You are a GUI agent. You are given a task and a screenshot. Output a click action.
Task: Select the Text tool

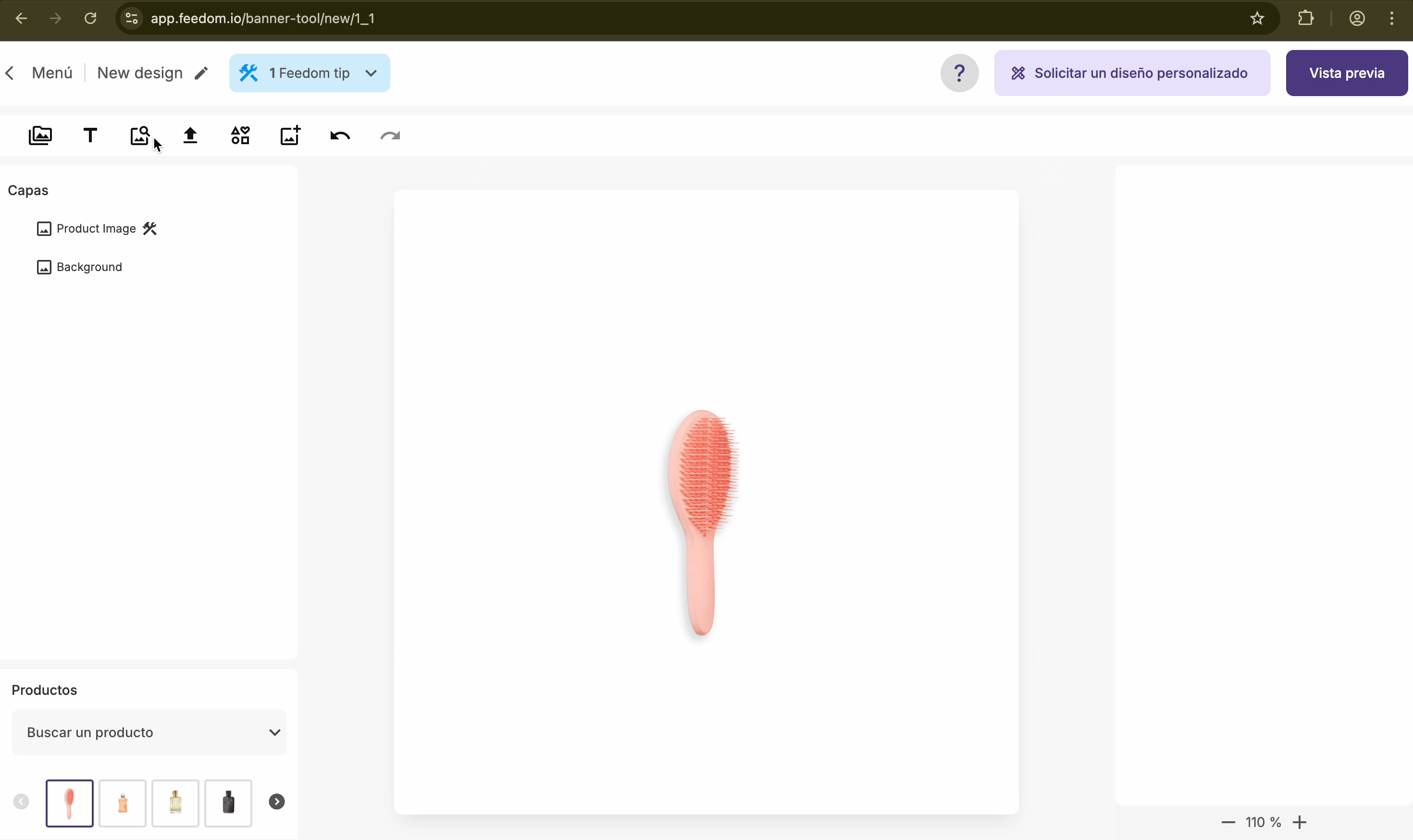pos(90,136)
